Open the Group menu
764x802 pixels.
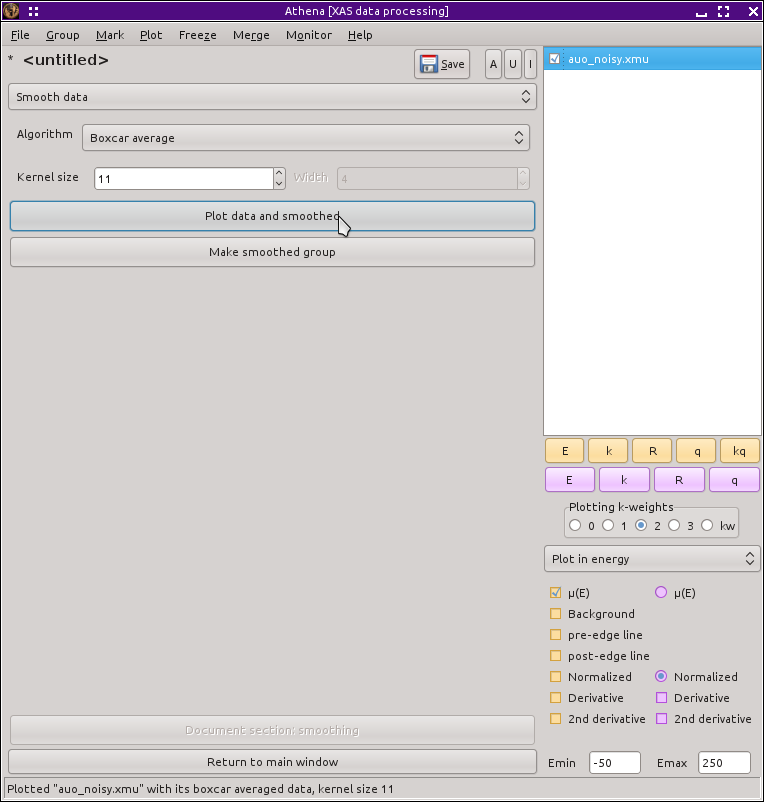(x=62, y=35)
